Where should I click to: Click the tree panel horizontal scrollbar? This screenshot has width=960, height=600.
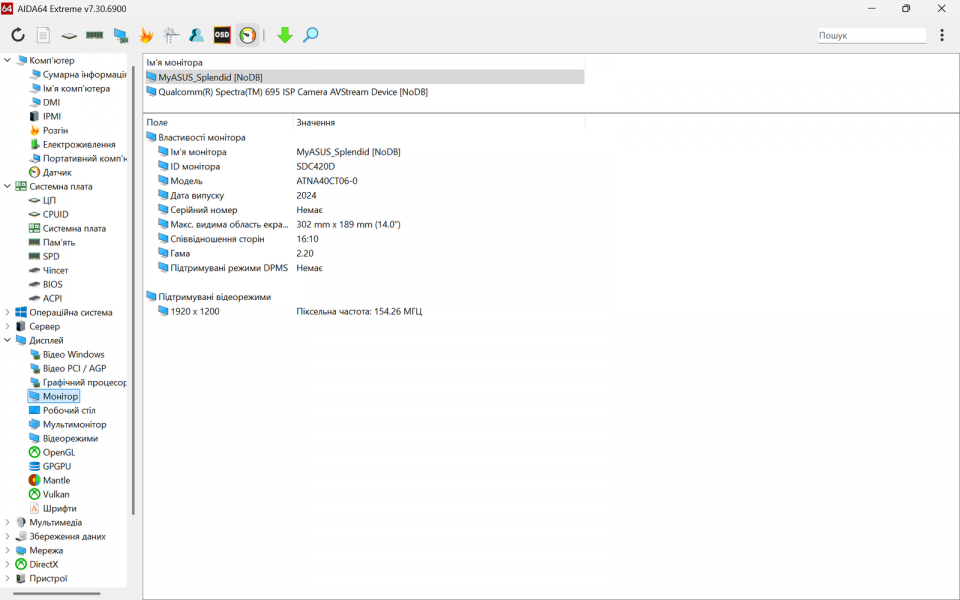(x=56, y=593)
